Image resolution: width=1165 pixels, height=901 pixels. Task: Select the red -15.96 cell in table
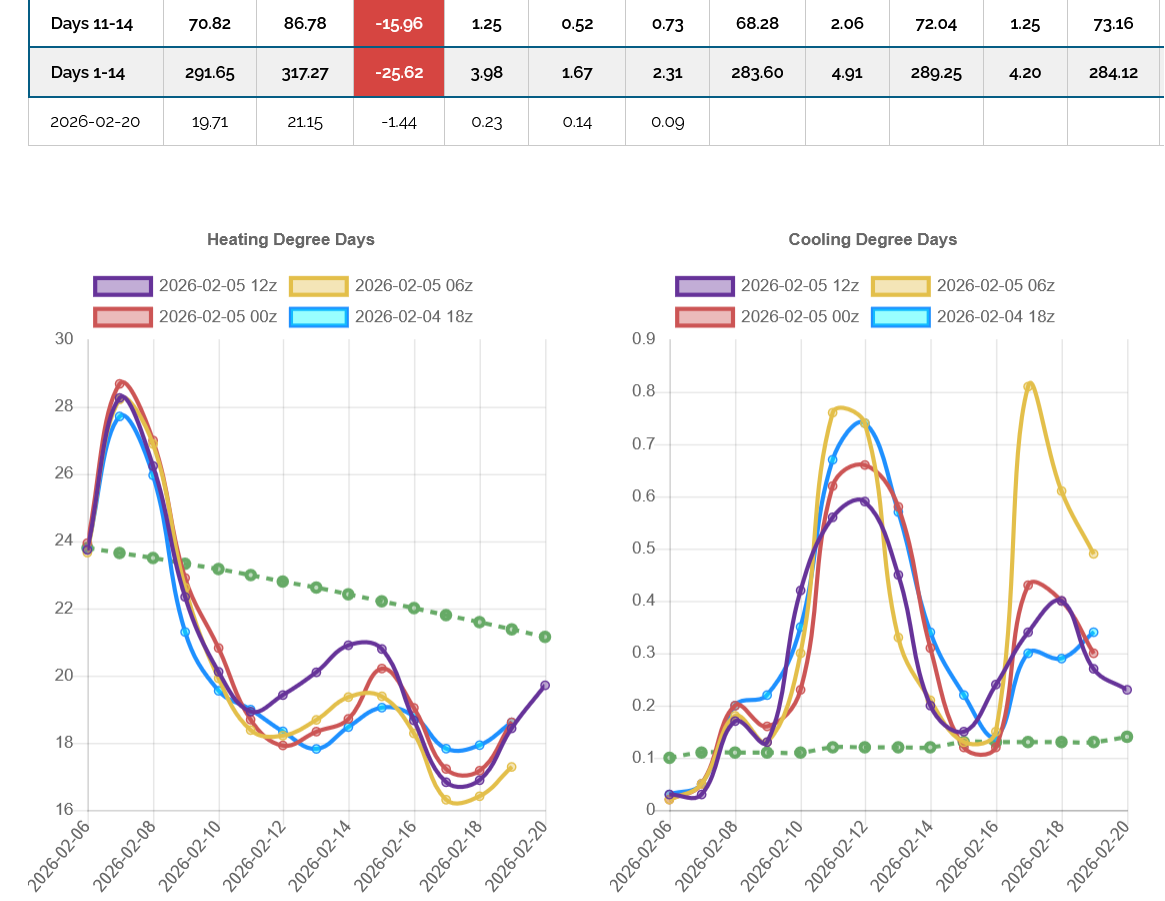(x=398, y=22)
